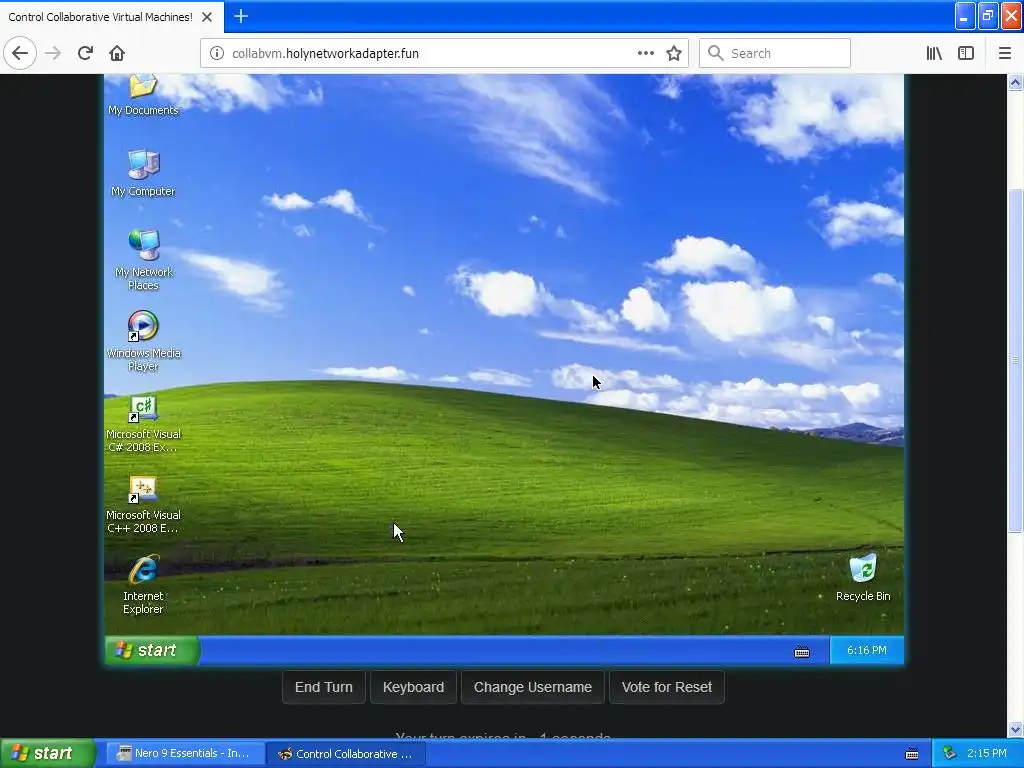Click the host taskbar keyboard tray icon

912,754
